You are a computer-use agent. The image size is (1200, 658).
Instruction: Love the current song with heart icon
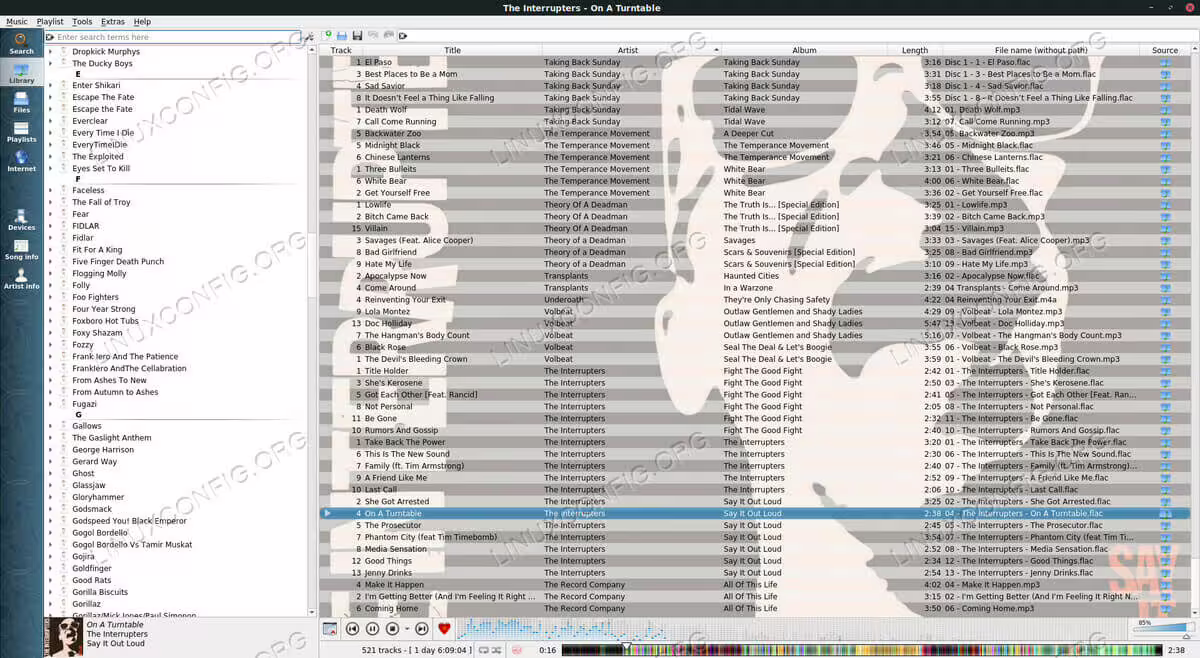click(x=445, y=629)
